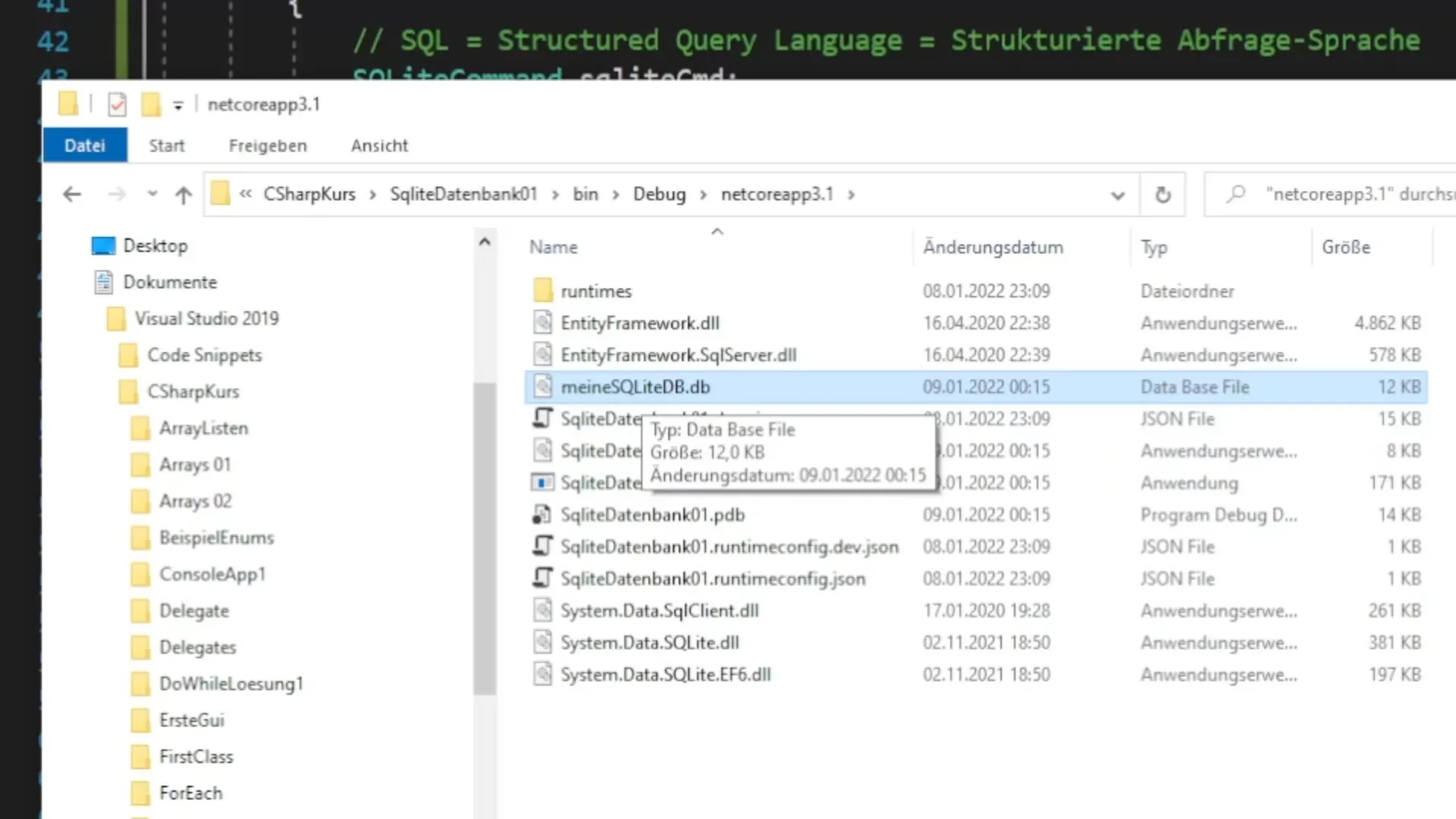Screen dimensions: 1456x819
Task: Expand the address bar history dropdown
Action: [x=1117, y=195]
